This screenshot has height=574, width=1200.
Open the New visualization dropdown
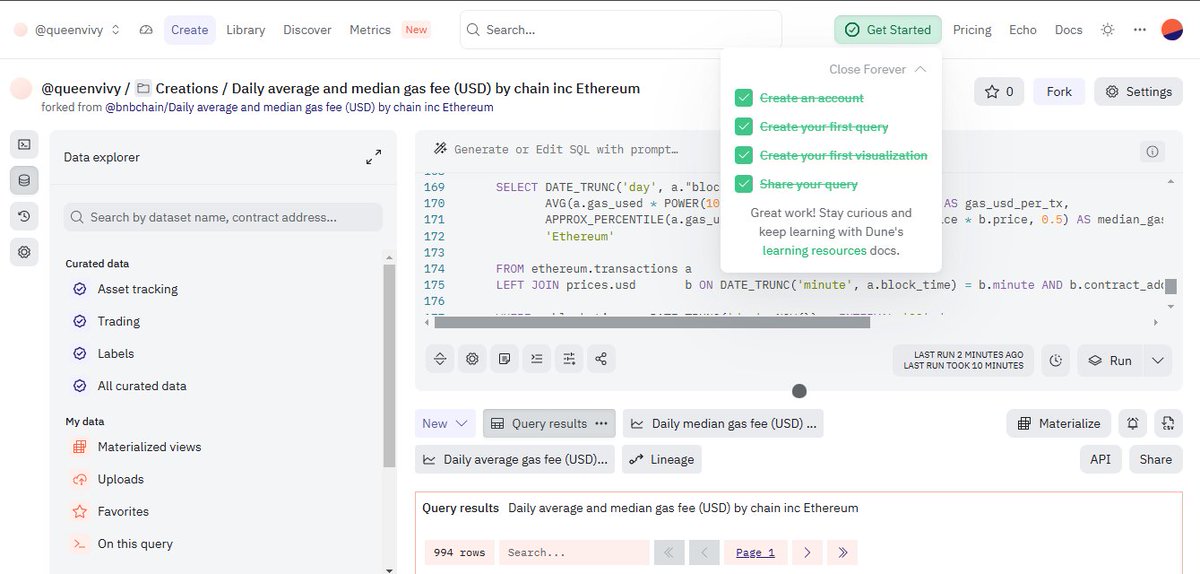[x=445, y=424]
